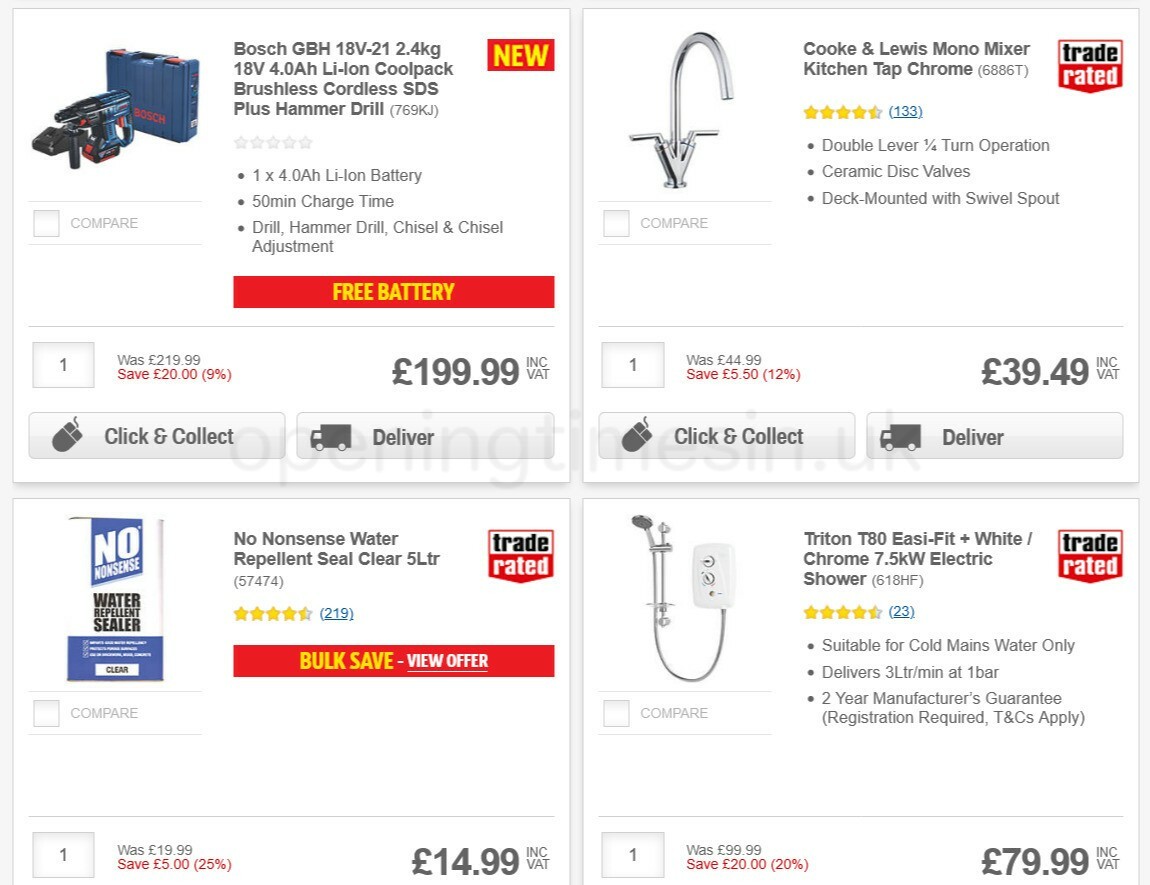
Task: Enable Compare for the Cooke & Lewis kitchen tap
Action: pyautogui.click(x=615, y=223)
